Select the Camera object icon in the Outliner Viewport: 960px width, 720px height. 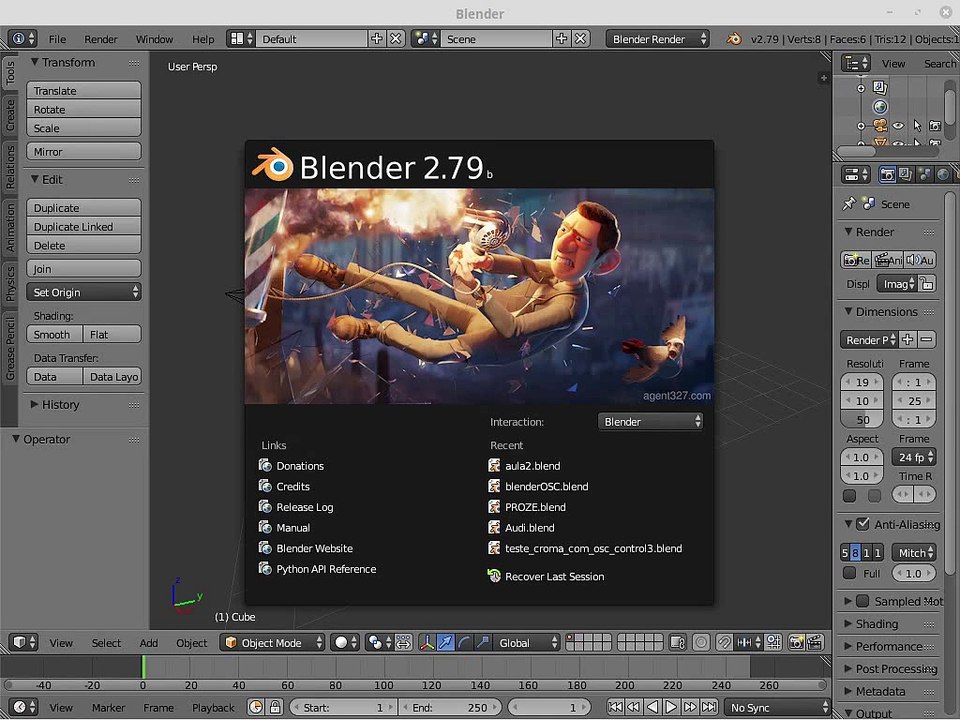880,126
